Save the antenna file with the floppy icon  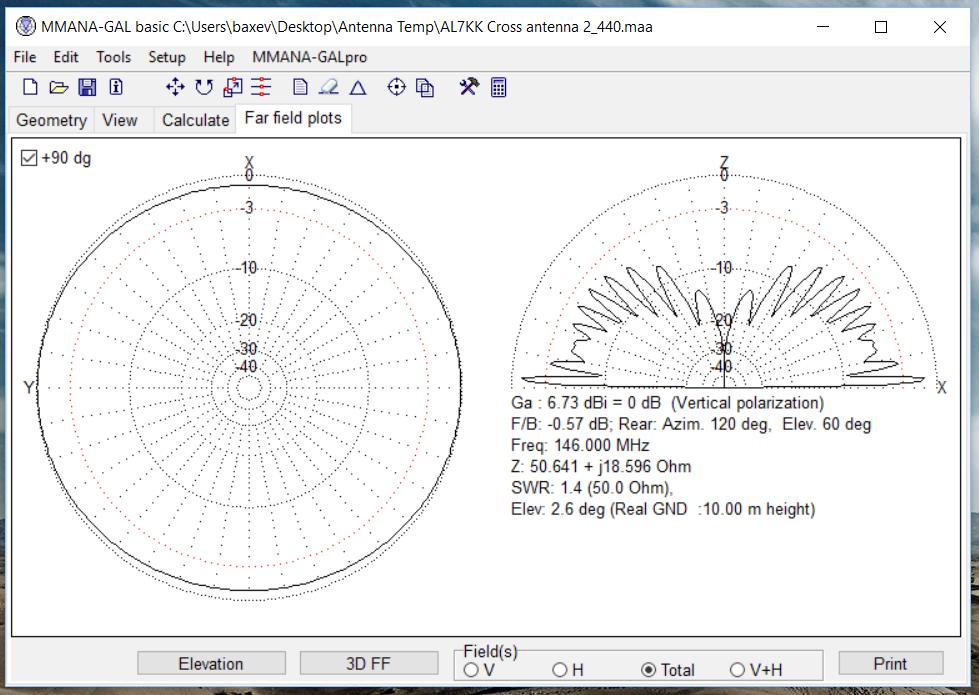click(87, 87)
